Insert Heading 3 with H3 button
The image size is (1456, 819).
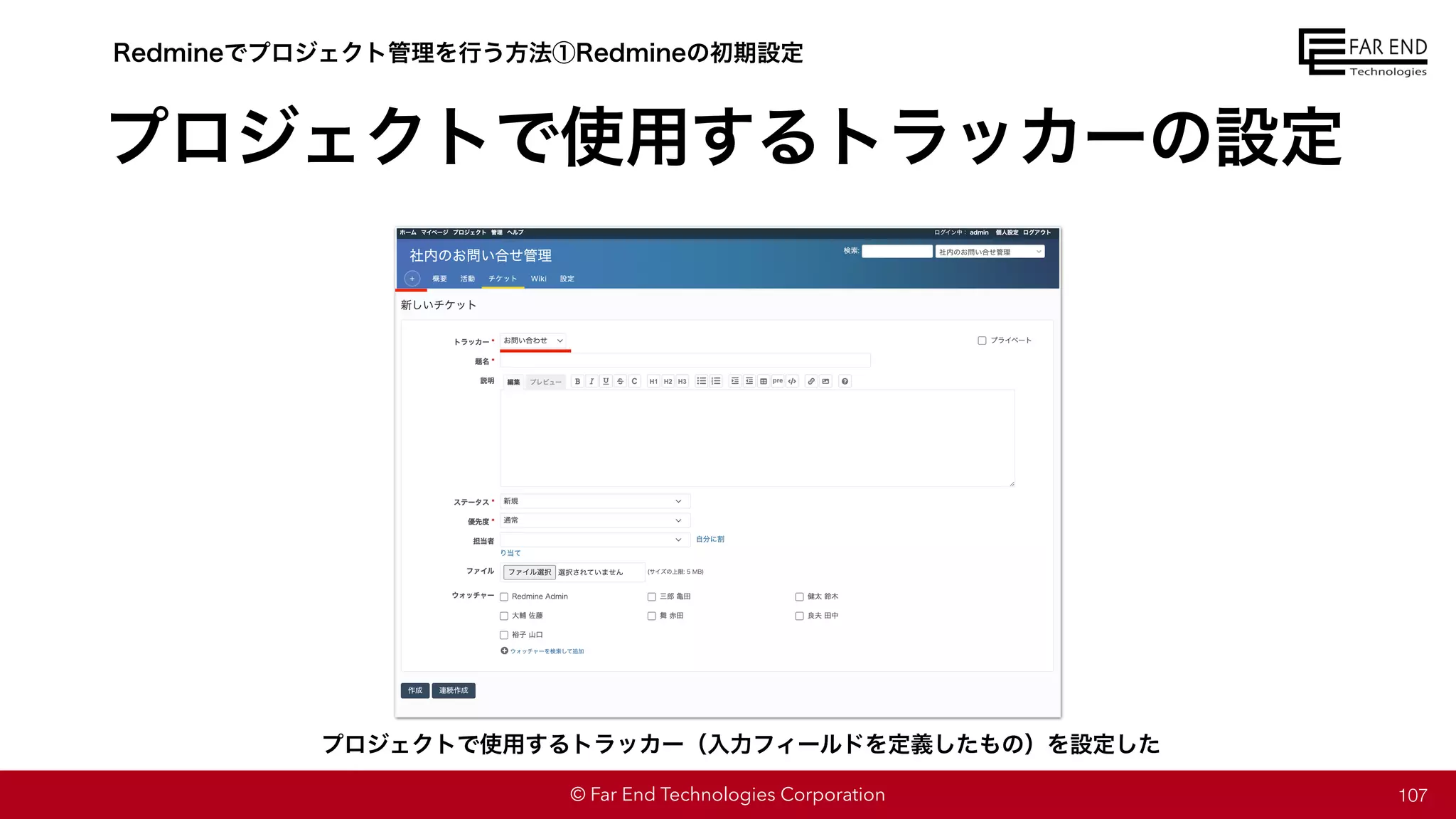click(x=682, y=381)
